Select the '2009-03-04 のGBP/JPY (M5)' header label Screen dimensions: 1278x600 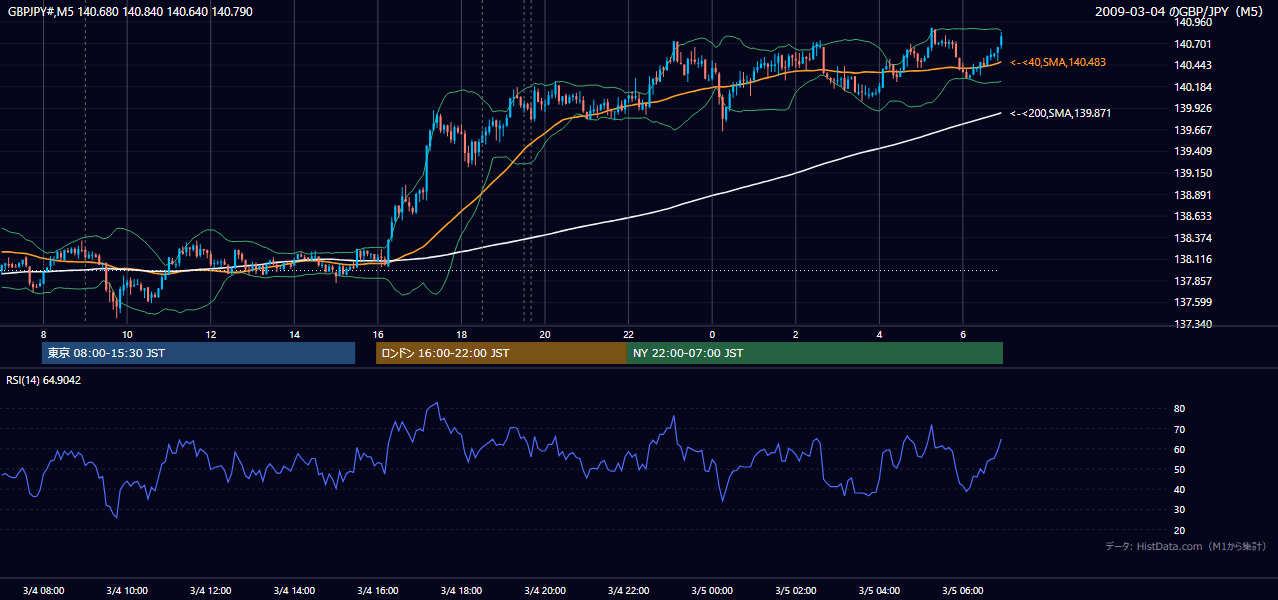(1181, 12)
